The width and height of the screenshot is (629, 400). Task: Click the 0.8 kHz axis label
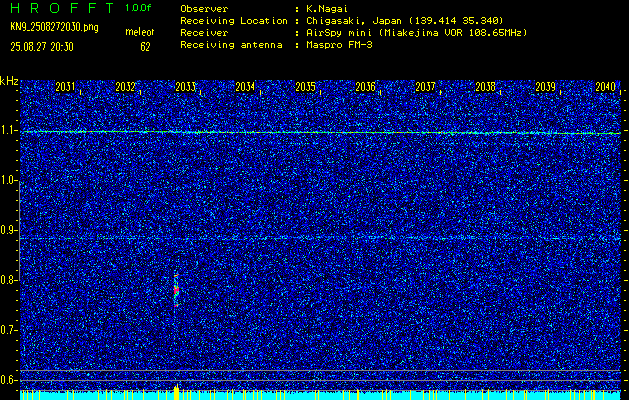click(7, 280)
